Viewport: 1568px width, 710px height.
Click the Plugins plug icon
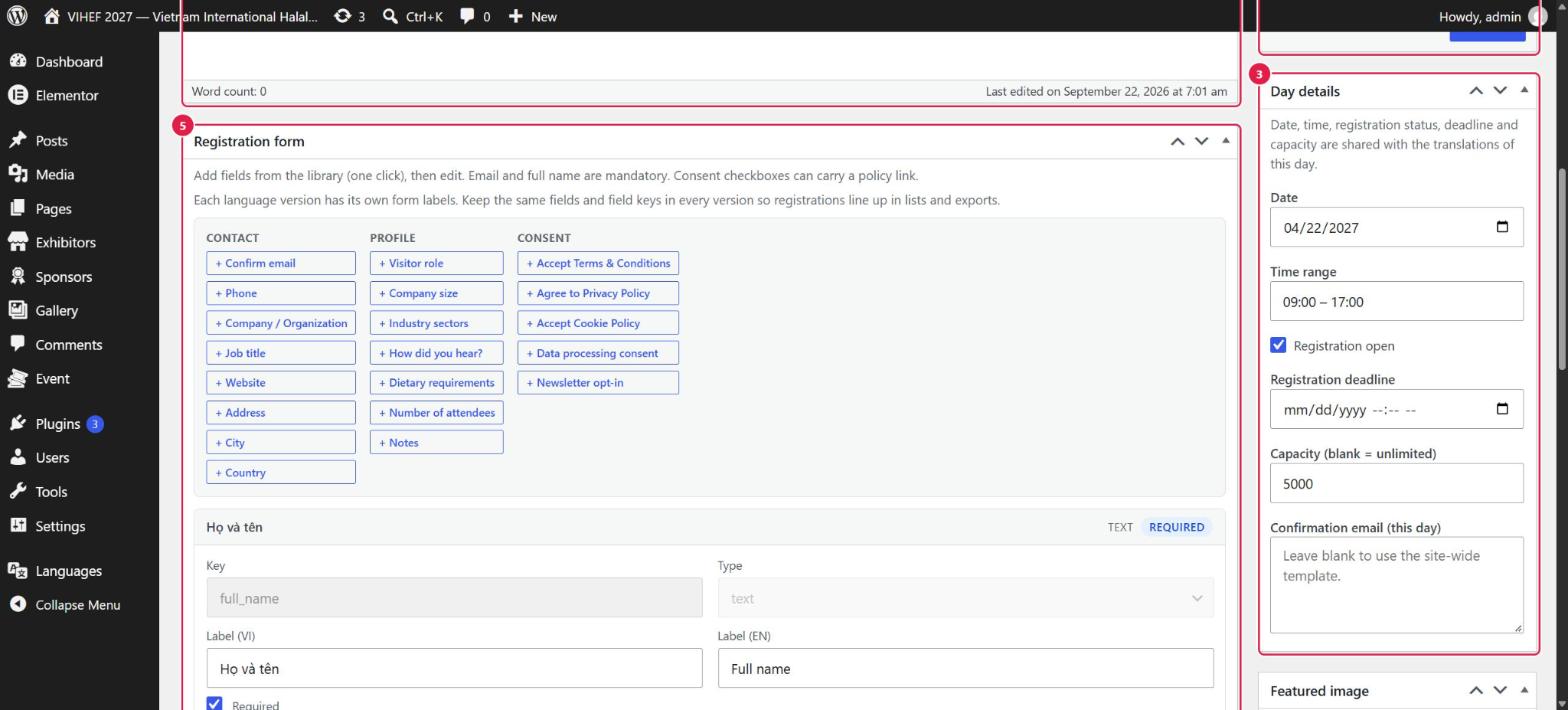pyautogui.click(x=17, y=423)
